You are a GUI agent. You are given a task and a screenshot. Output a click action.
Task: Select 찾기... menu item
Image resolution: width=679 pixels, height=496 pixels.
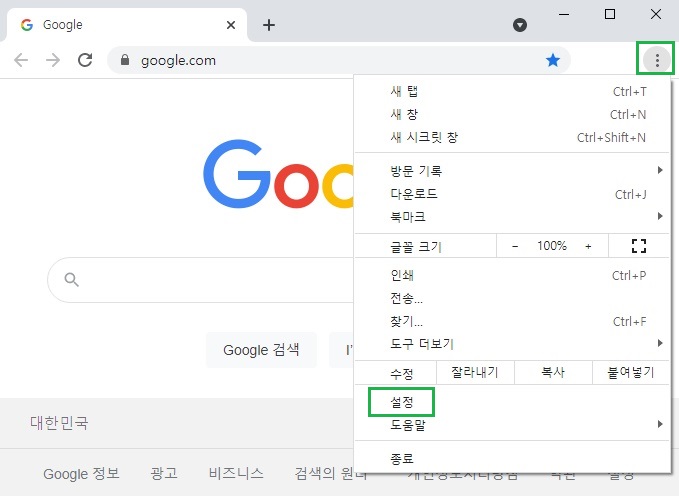pyautogui.click(x=512, y=321)
